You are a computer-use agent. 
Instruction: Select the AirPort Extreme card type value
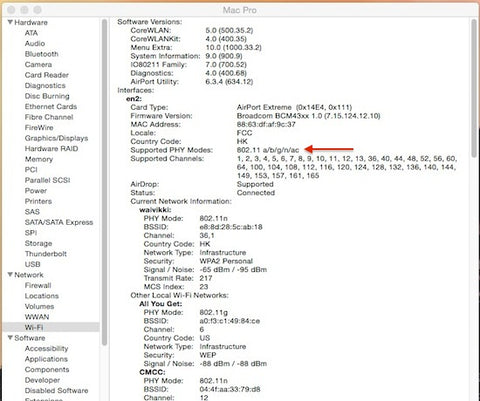tap(294, 107)
